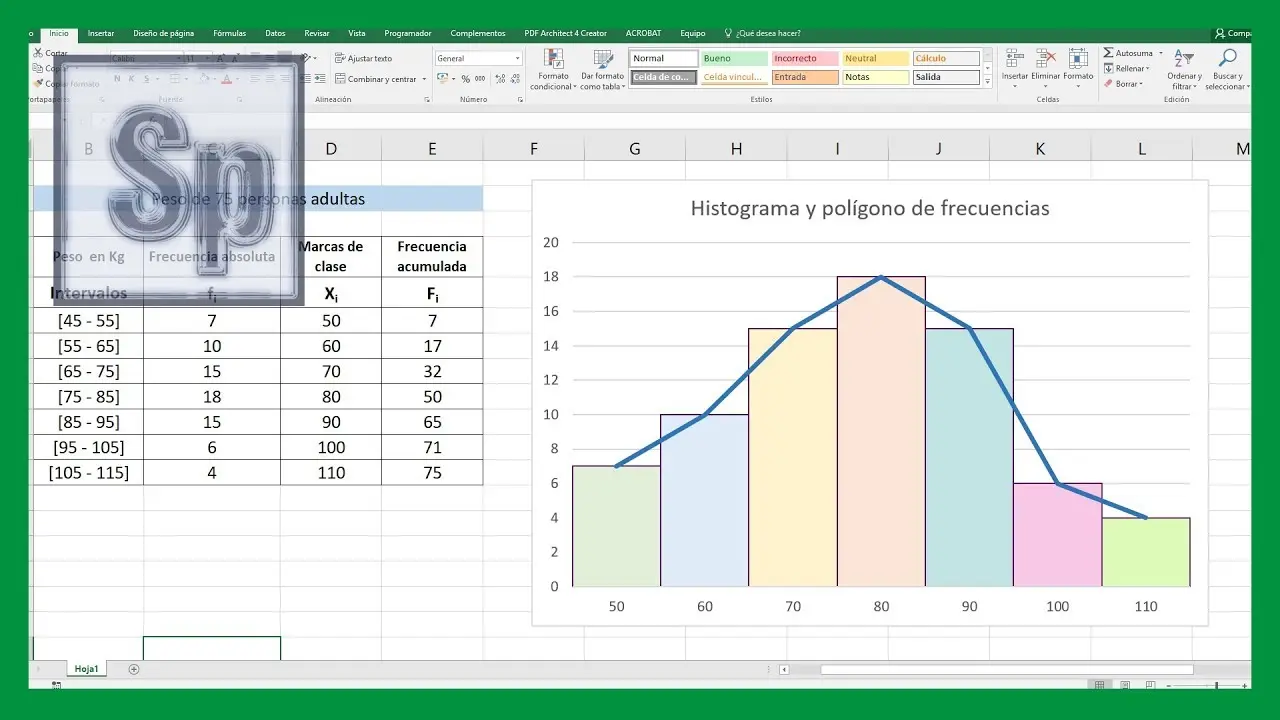1280x720 pixels.
Task: Apply Combinar y centrar to selection
Action: pyautogui.click(x=378, y=79)
